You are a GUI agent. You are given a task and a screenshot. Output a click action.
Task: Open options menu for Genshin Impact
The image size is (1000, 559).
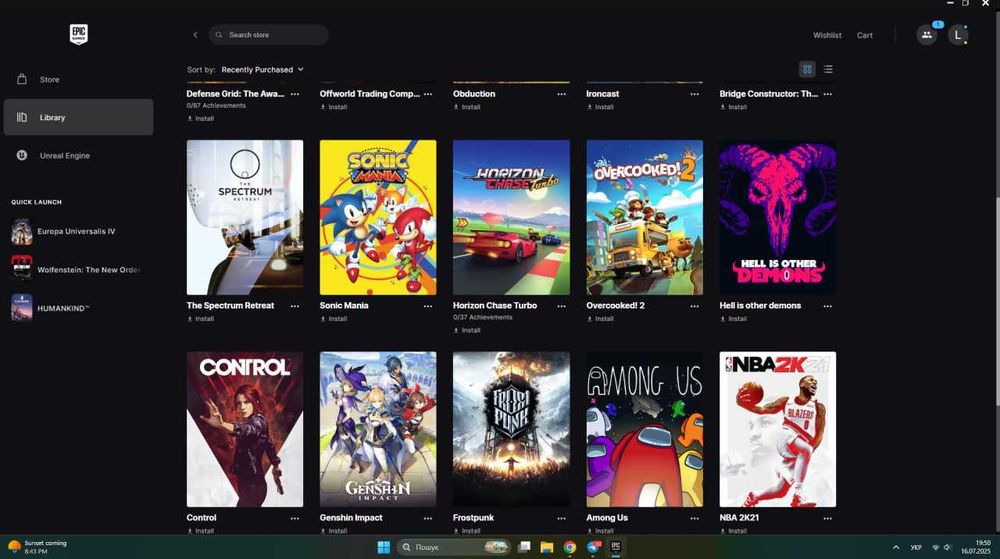(428, 519)
